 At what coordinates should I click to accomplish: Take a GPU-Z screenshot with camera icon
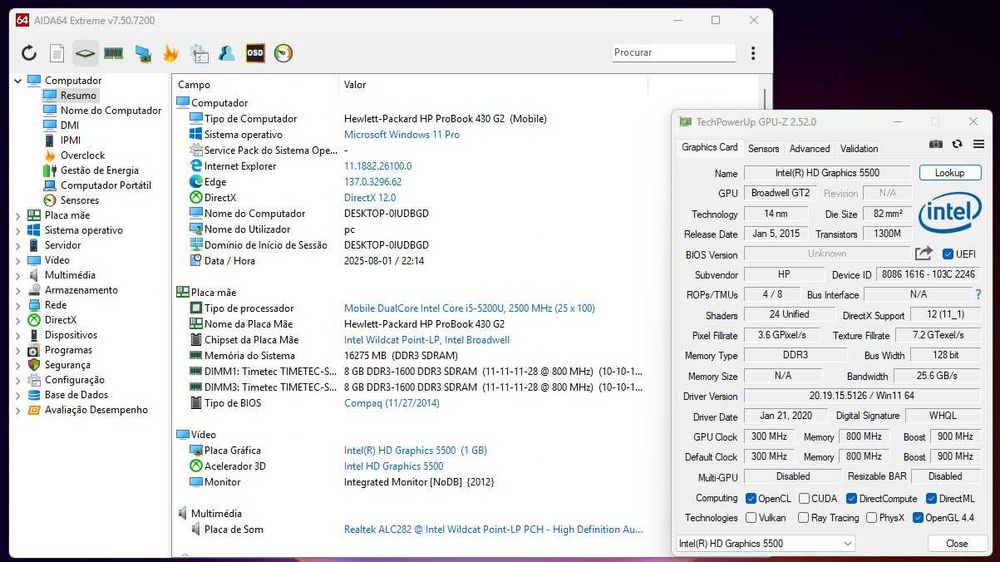936,145
